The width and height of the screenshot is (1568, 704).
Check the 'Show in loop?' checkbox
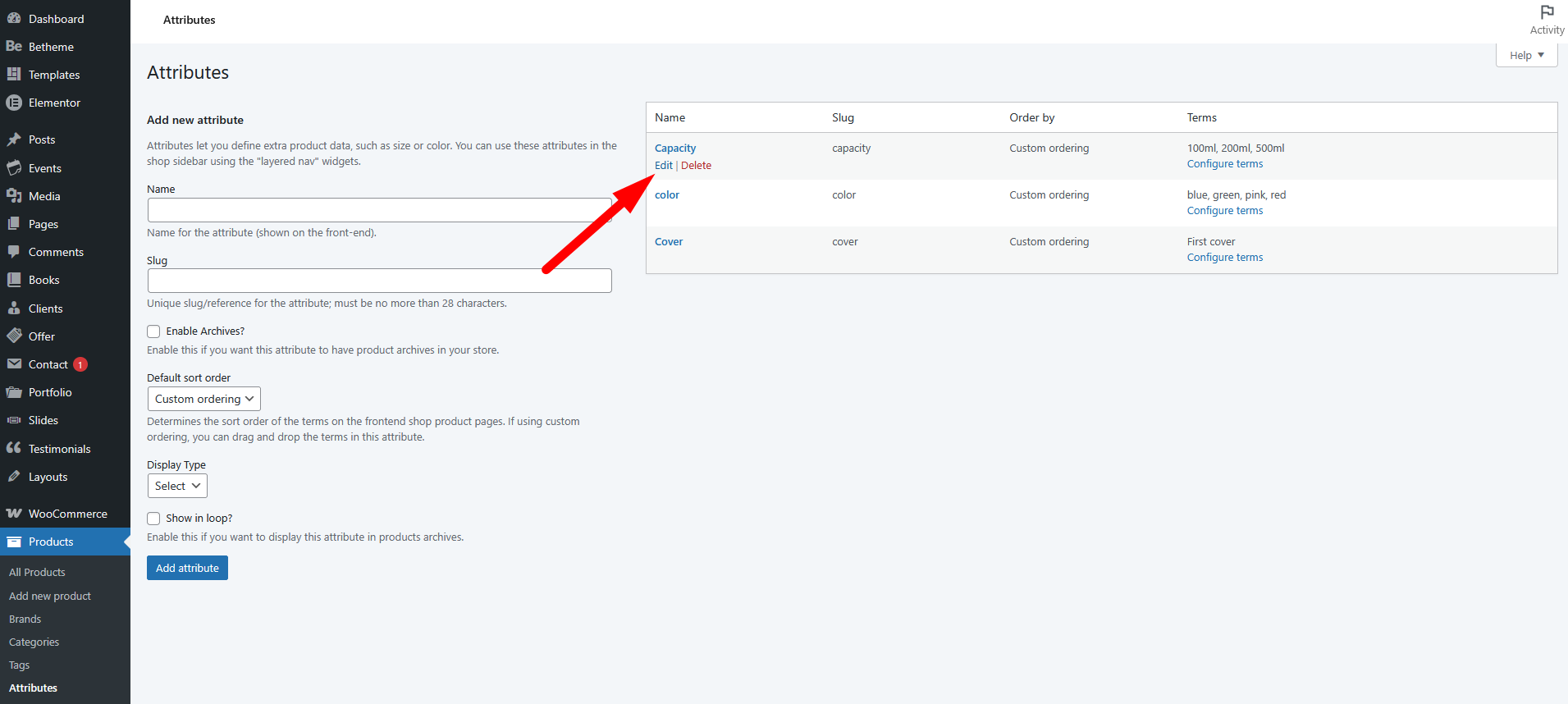click(153, 519)
